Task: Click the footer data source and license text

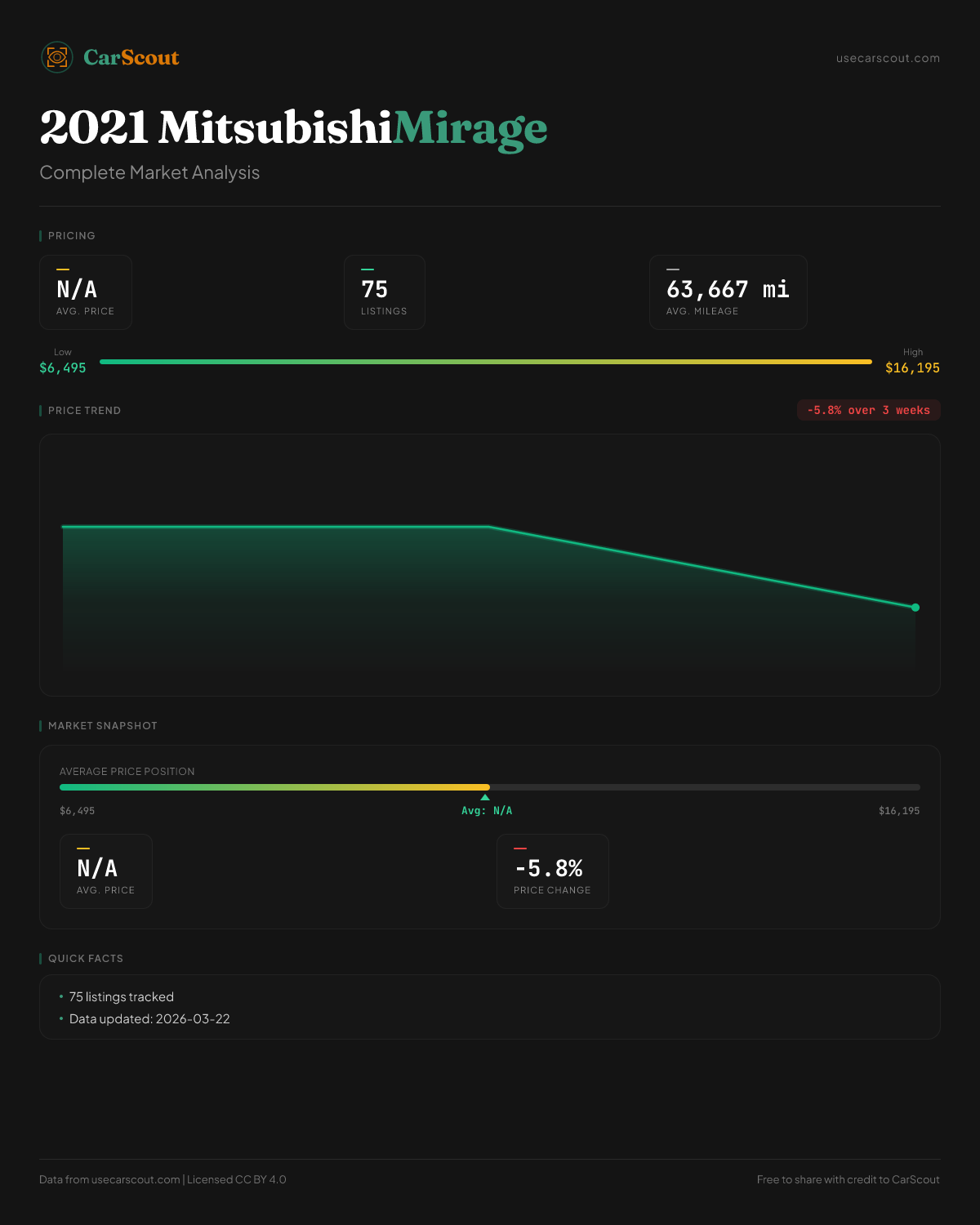Action: pos(163,1179)
